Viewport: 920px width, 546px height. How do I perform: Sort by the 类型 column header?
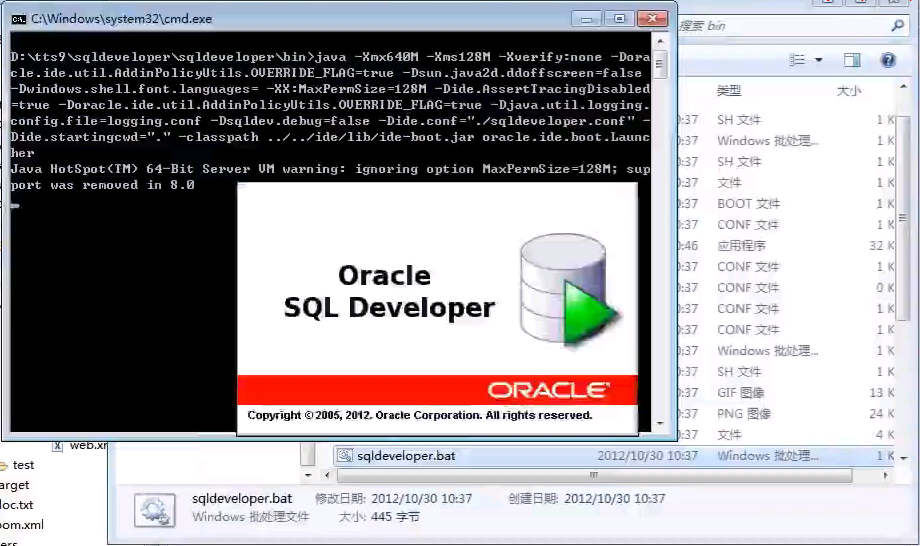pos(729,90)
